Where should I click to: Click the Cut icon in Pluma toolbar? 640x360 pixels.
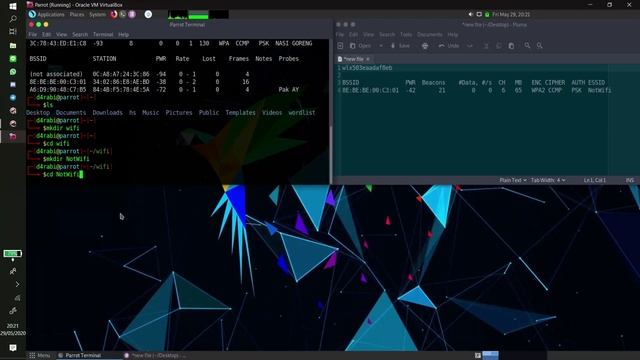click(x=486, y=46)
